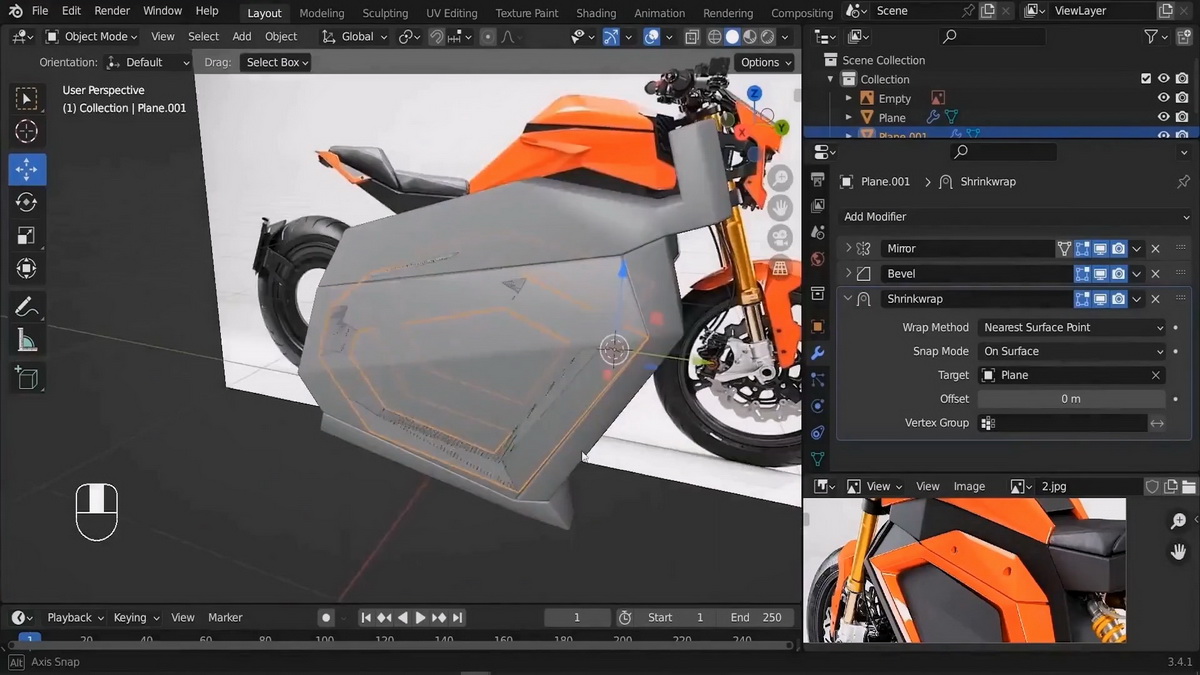
Task: Pick the Transform tool
Action: pyautogui.click(x=27, y=269)
